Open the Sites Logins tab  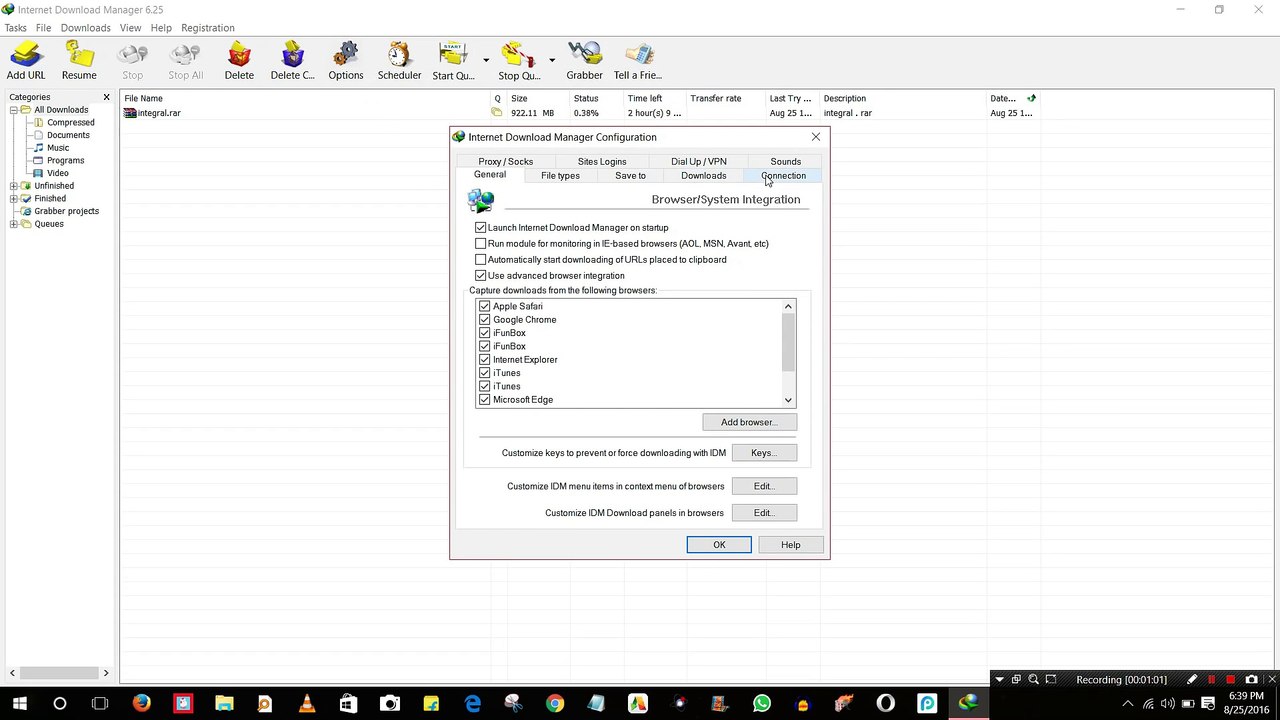(x=602, y=161)
